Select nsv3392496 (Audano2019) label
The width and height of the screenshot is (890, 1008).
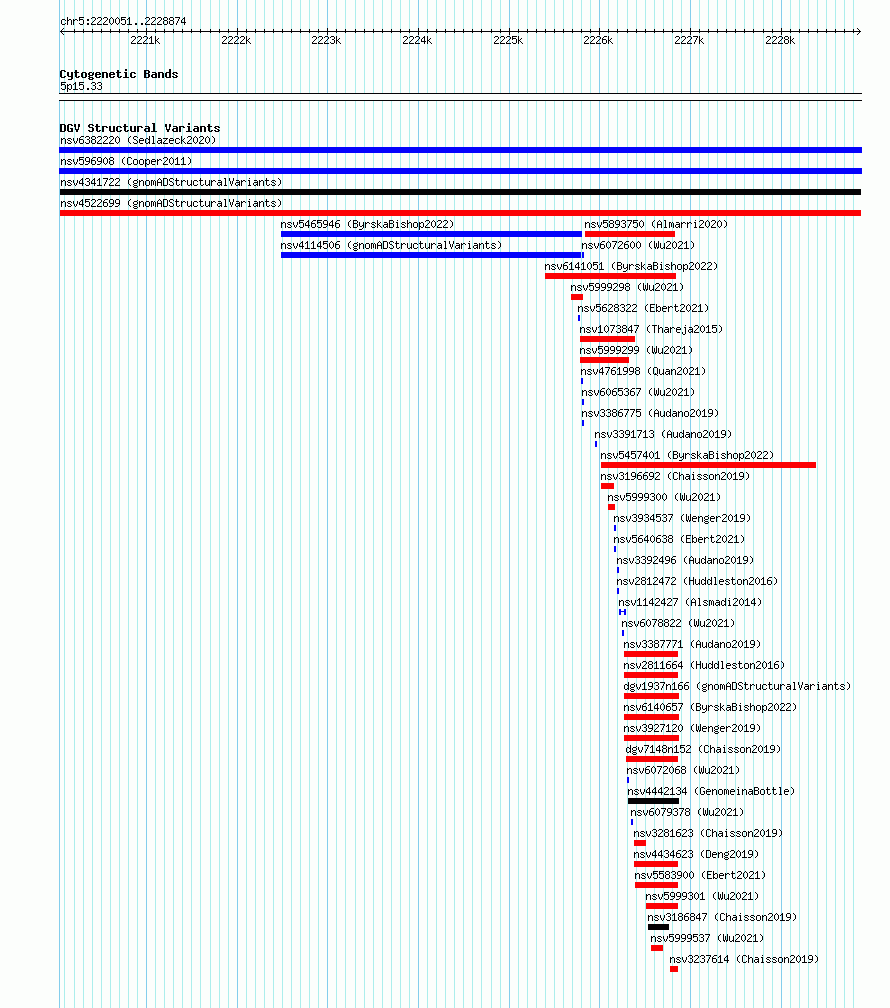coord(685,561)
